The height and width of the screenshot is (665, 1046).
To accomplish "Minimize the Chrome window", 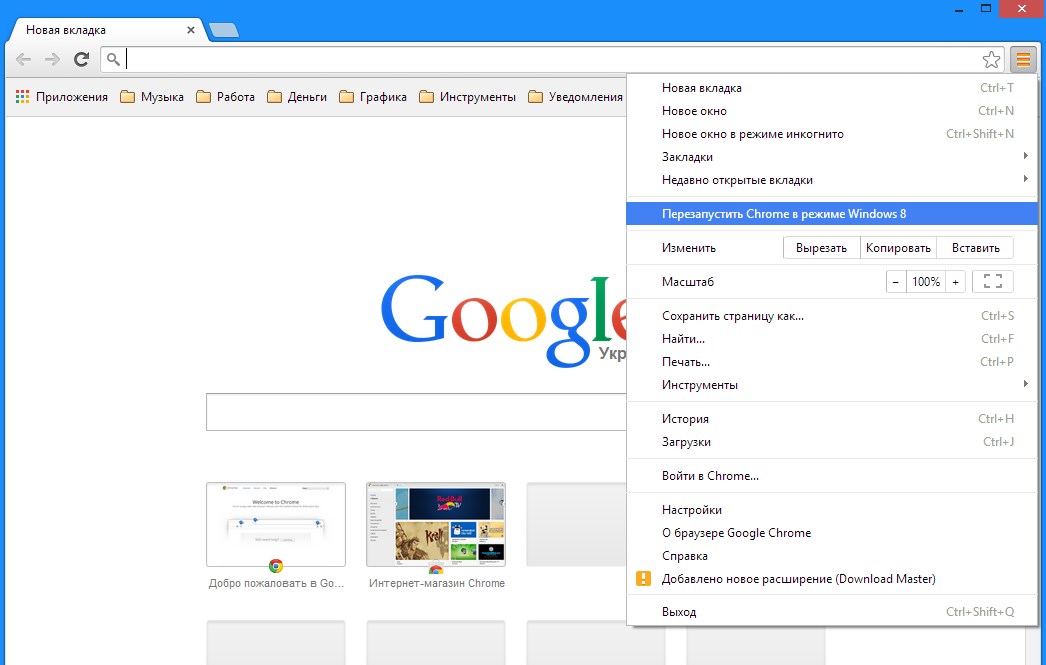I will point(959,9).
